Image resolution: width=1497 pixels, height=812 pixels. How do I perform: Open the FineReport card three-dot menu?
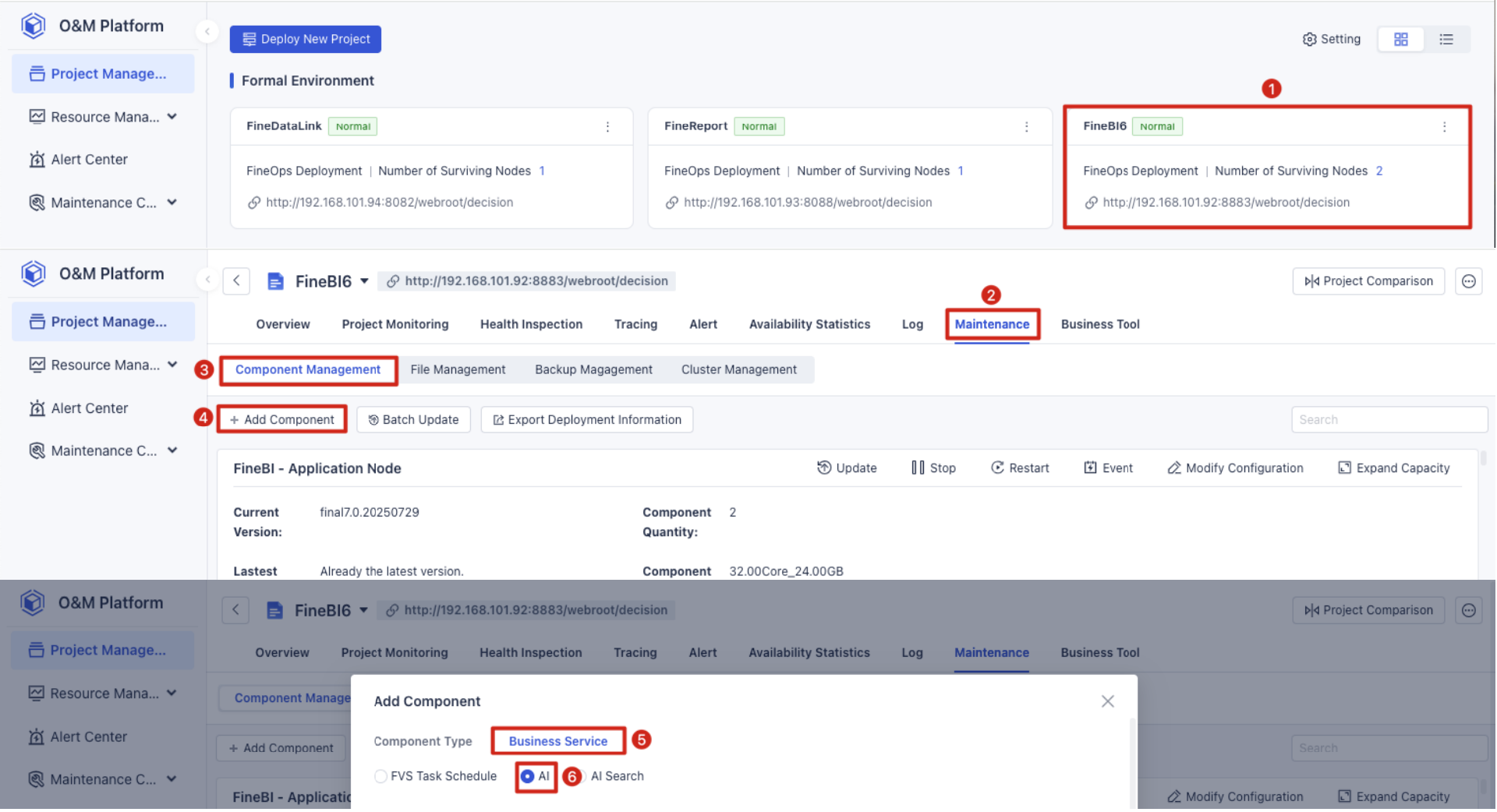coord(1026,126)
